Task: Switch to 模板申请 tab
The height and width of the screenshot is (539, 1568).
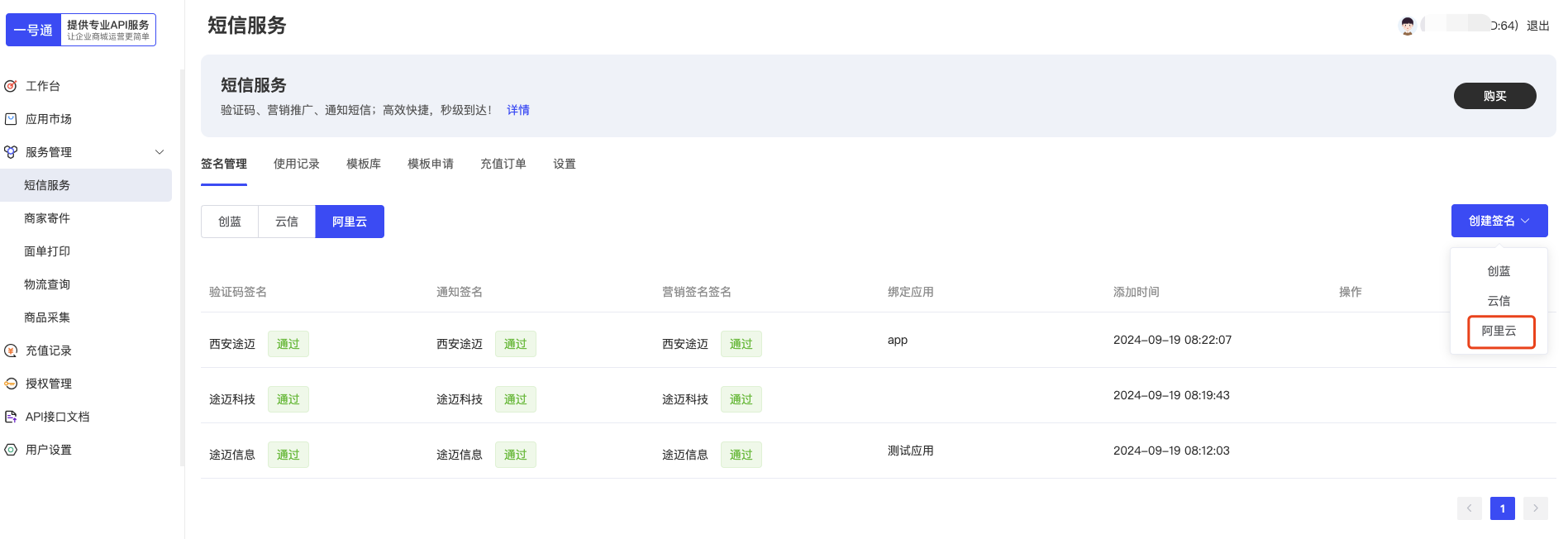Action: [431, 164]
